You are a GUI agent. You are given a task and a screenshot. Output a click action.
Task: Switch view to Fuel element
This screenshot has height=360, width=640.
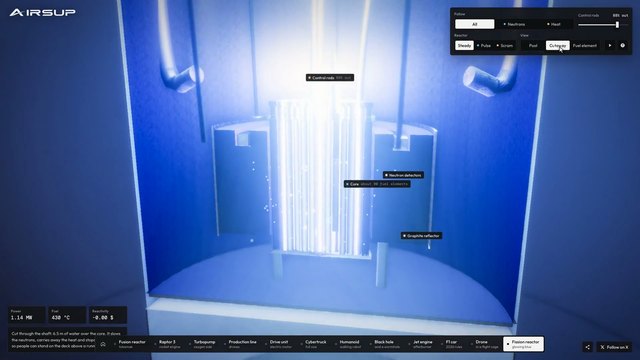pyautogui.click(x=584, y=46)
